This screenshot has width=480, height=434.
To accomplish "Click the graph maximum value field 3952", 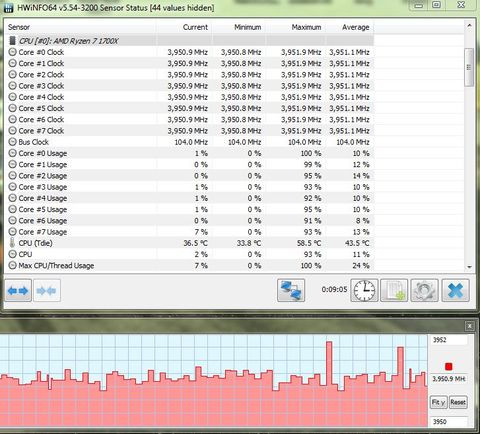I will [449, 340].
